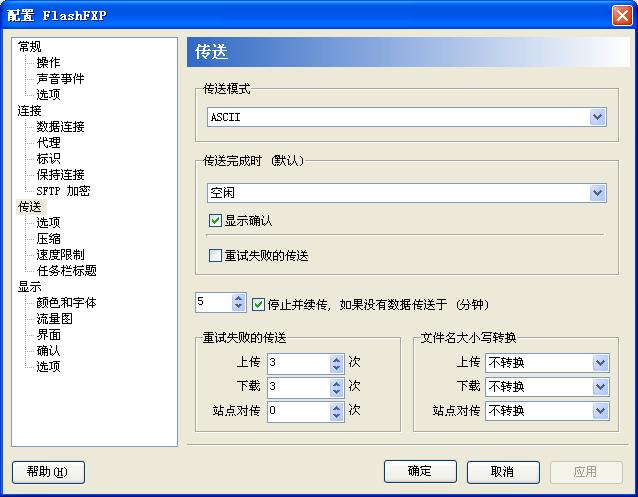Increase the 上传 retry count
This screenshot has height=497, width=638.
point(336,359)
